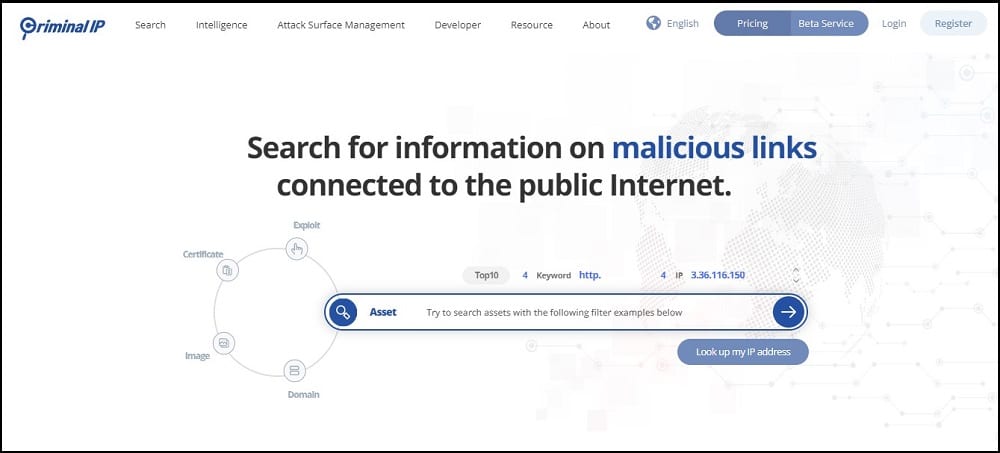This screenshot has height=453, width=1000.
Task: Click the Domain label
Action: 304,394
